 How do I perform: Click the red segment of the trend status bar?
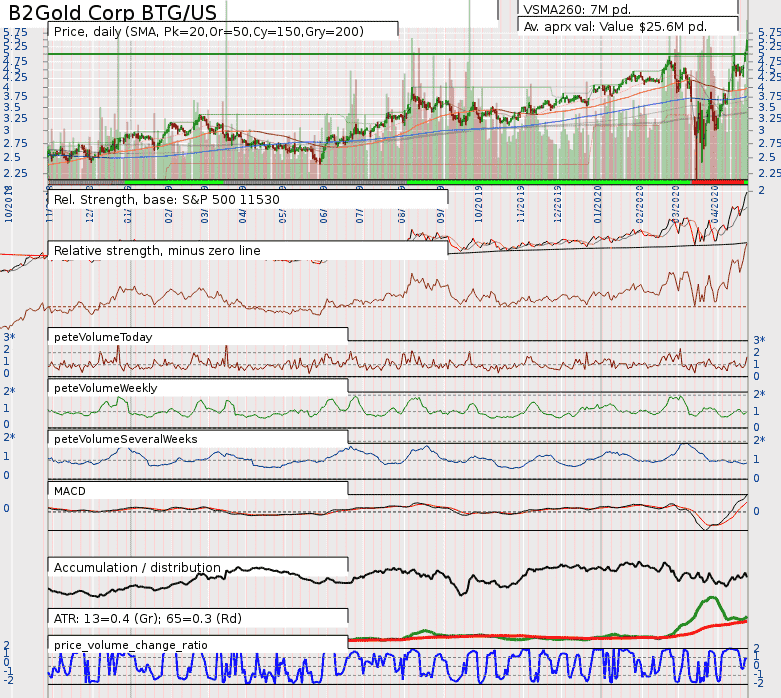click(717, 182)
